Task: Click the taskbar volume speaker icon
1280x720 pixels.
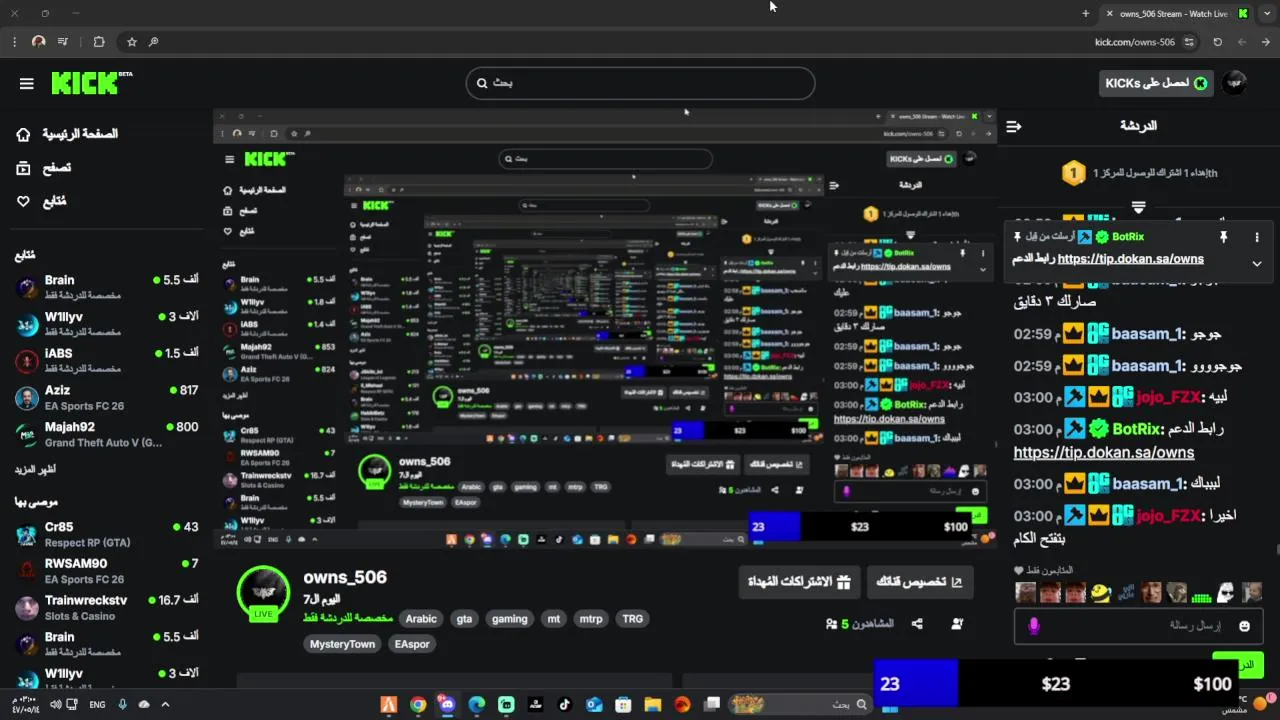Action: click(56, 705)
